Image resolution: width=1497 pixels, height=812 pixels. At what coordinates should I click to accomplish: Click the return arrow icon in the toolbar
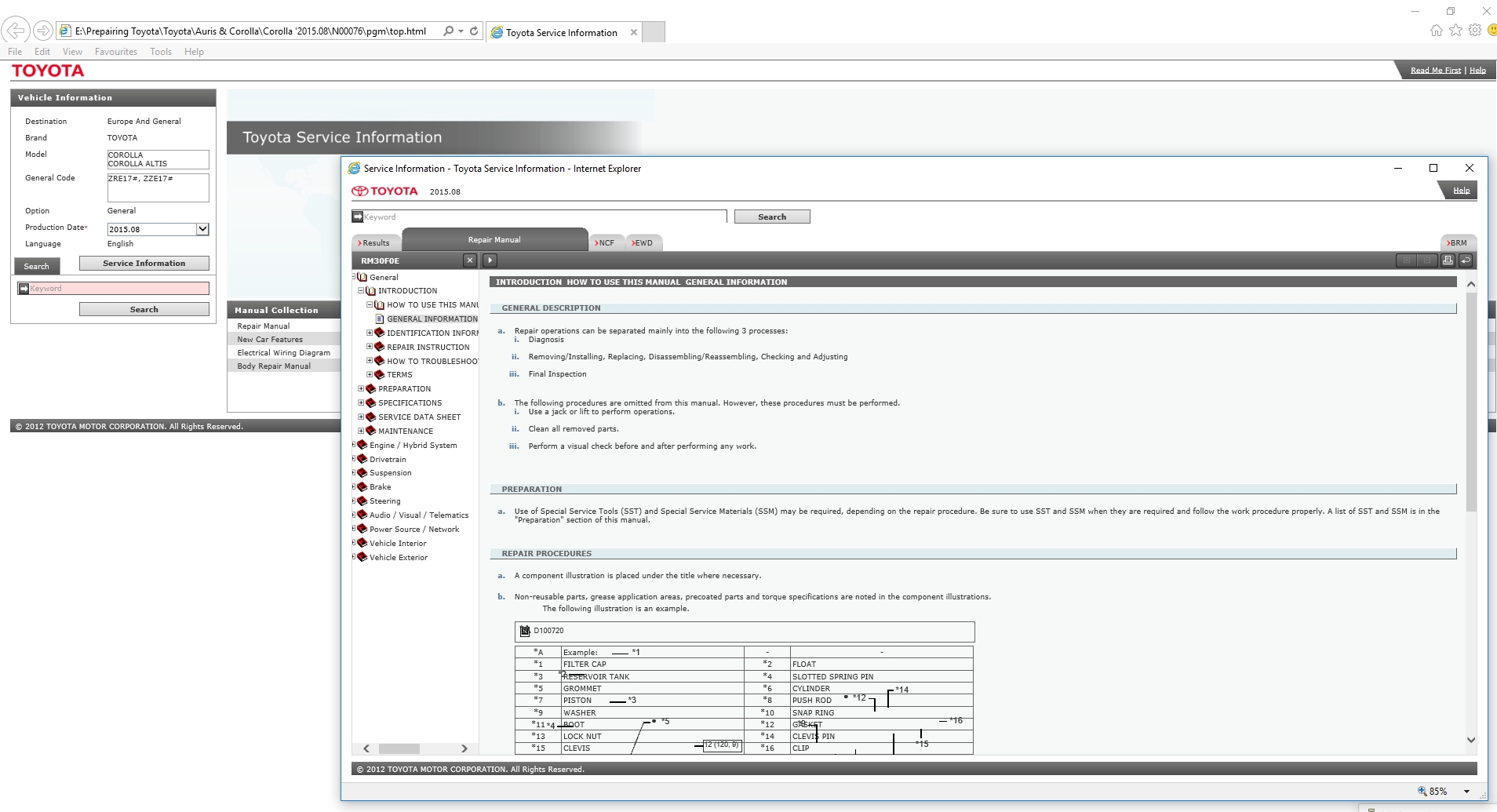click(x=1466, y=260)
